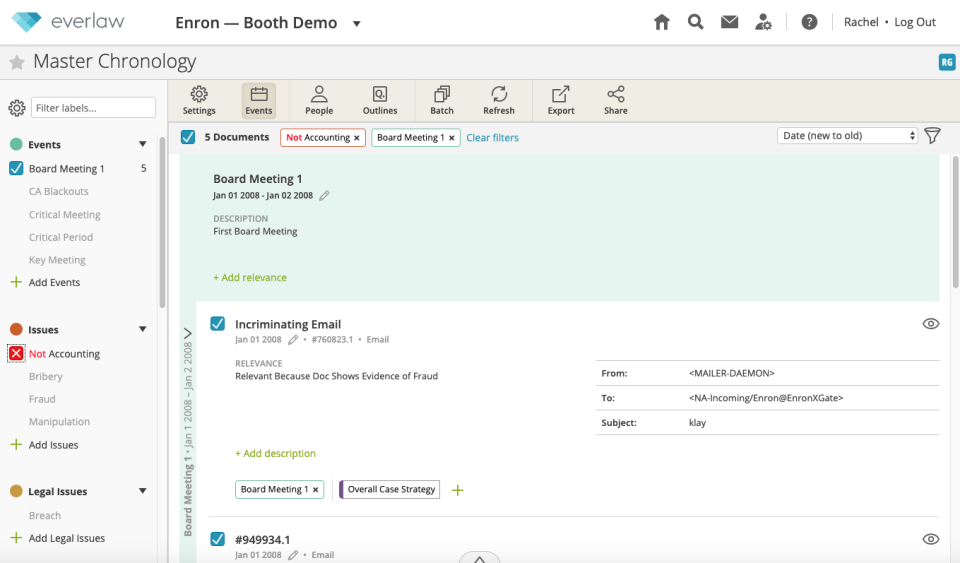Preview Incriminating Email with eye icon
This screenshot has width=960, height=563.
pos(931,324)
